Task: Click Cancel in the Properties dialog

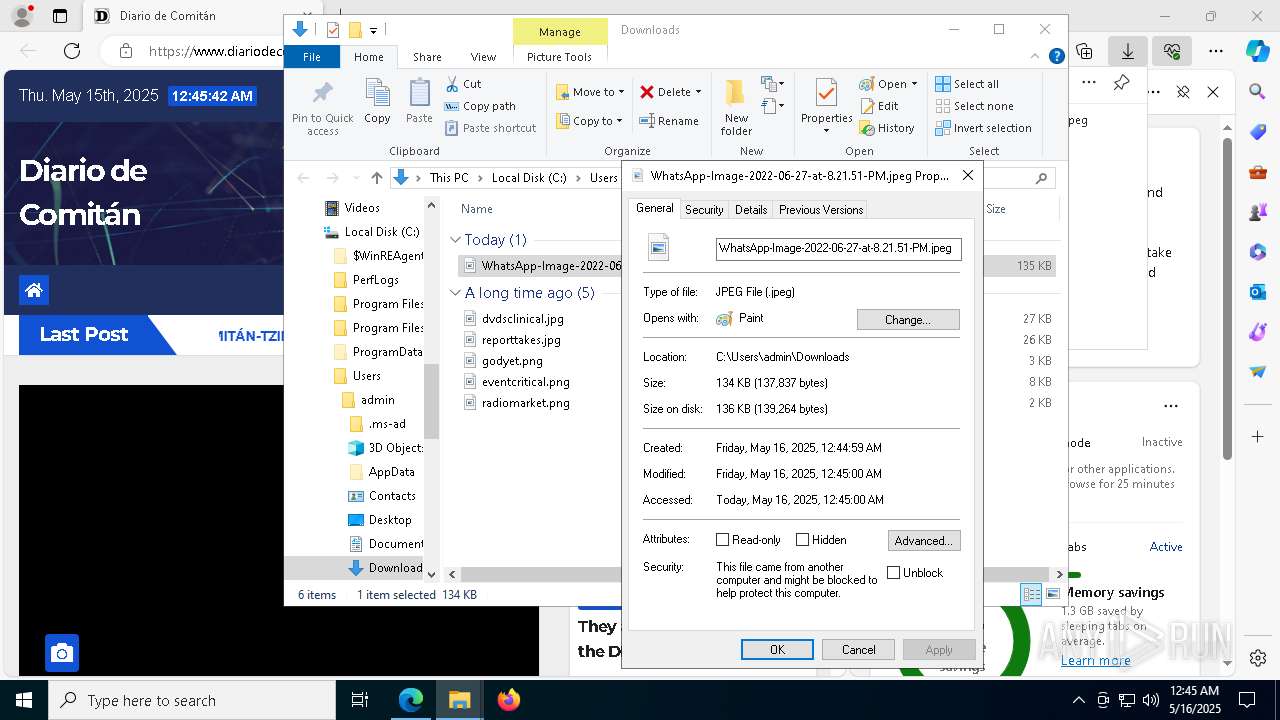Action: (858, 650)
